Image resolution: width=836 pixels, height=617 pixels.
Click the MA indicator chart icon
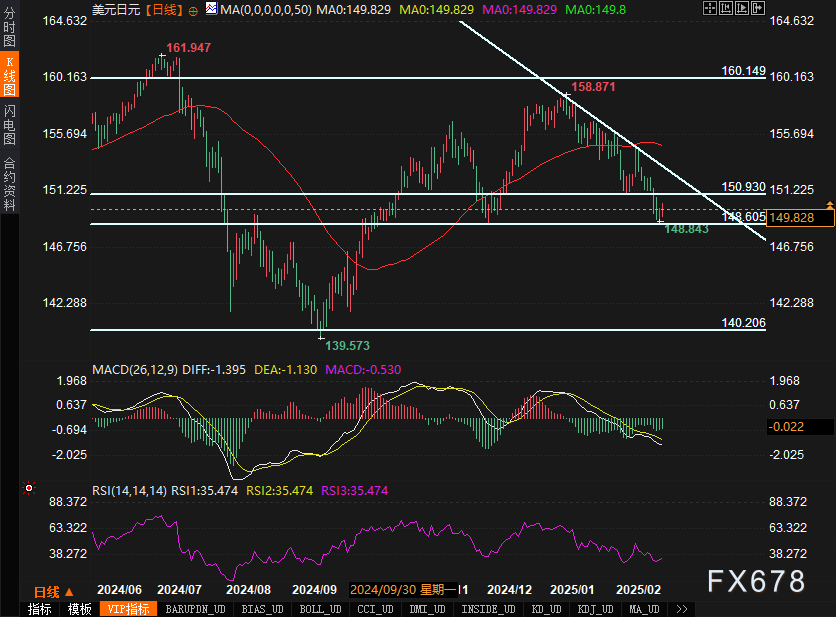click(212, 9)
